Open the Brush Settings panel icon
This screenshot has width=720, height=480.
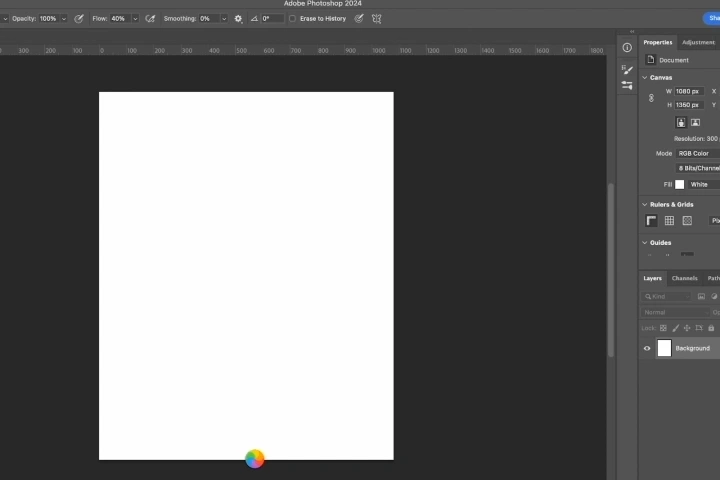pyautogui.click(x=627, y=70)
